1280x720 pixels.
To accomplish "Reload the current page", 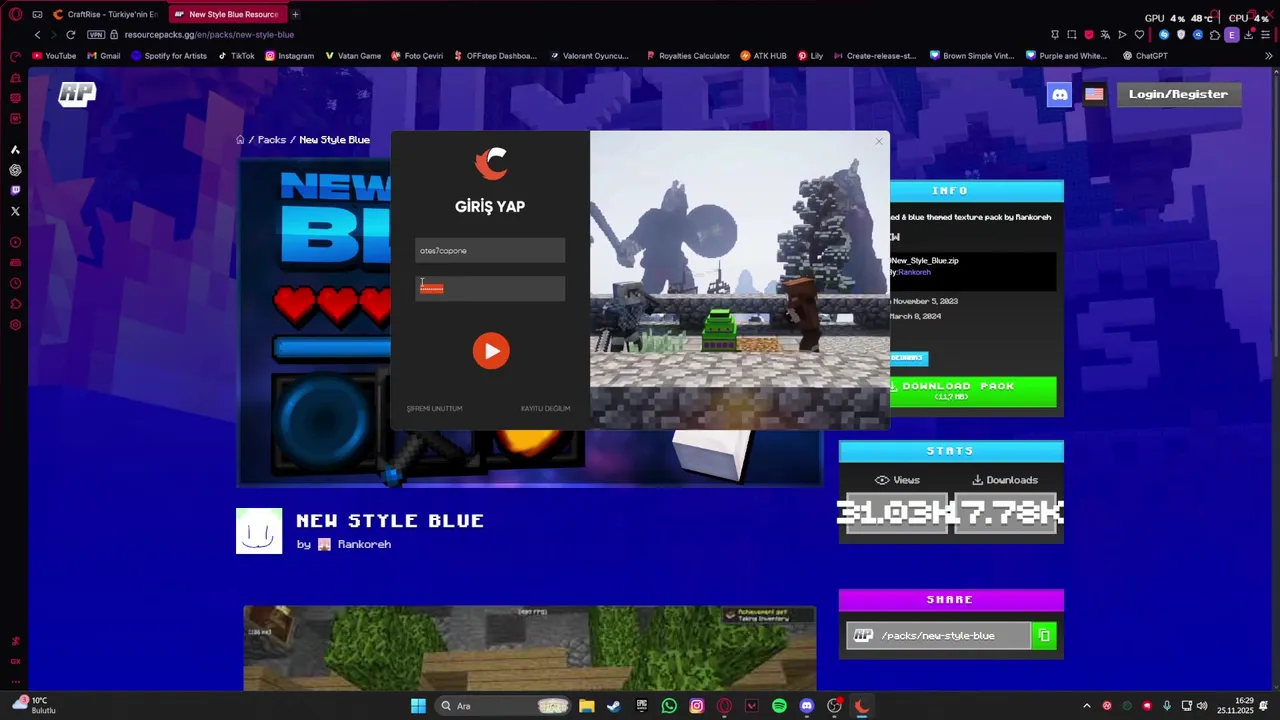I will [70, 35].
